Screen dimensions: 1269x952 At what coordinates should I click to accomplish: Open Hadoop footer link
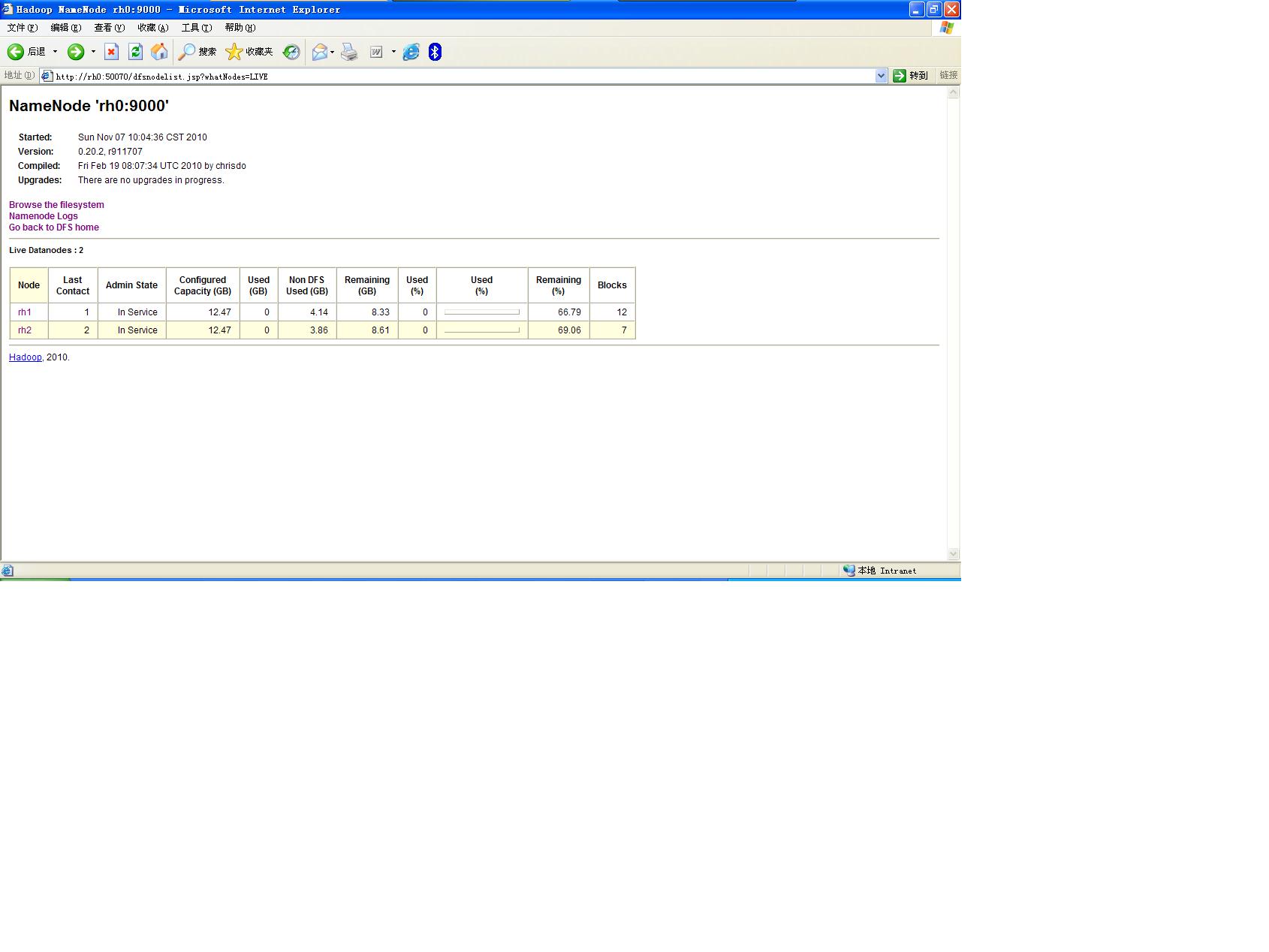(26, 357)
